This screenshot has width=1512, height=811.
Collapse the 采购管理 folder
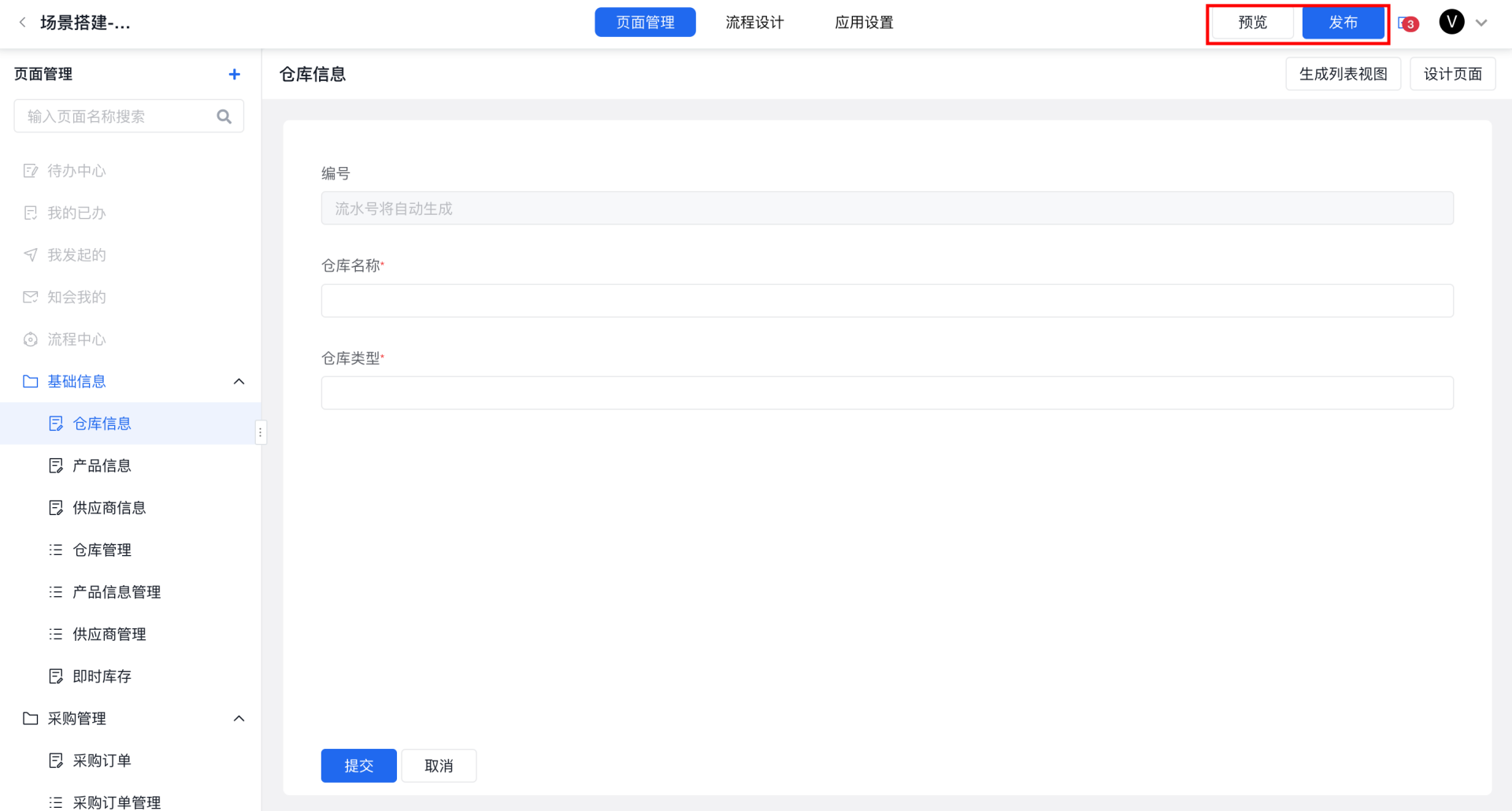pyautogui.click(x=239, y=719)
